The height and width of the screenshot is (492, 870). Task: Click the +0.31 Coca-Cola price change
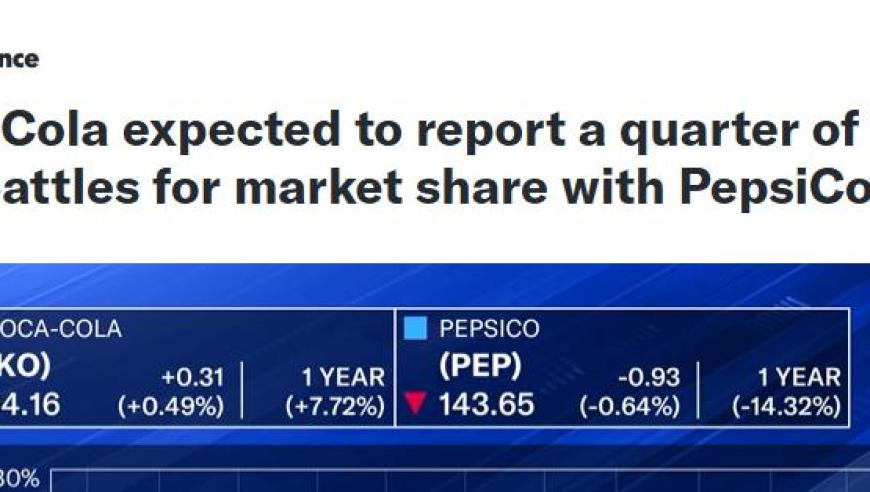click(193, 377)
